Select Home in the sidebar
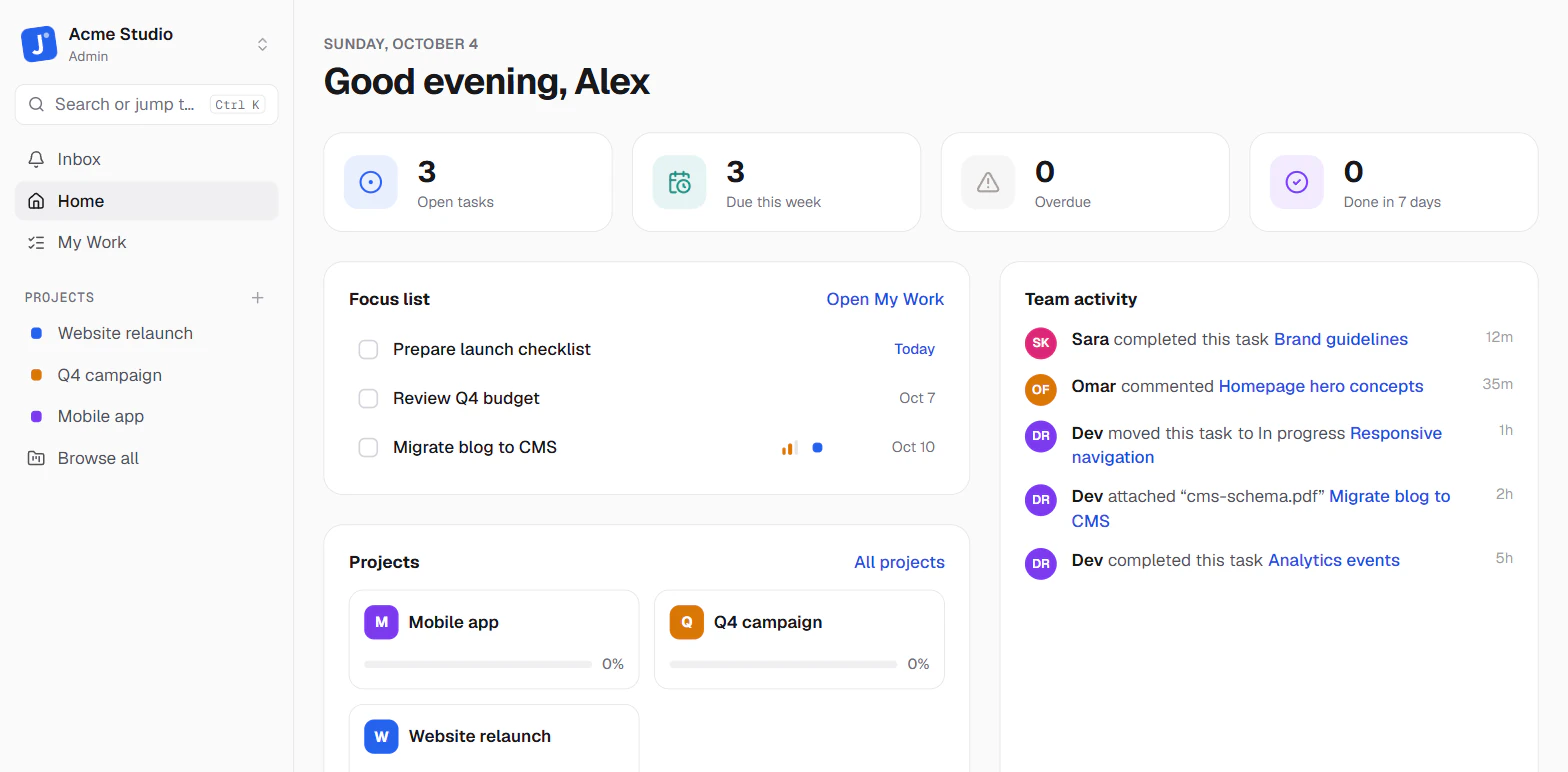1568x772 pixels. coord(147,201)
